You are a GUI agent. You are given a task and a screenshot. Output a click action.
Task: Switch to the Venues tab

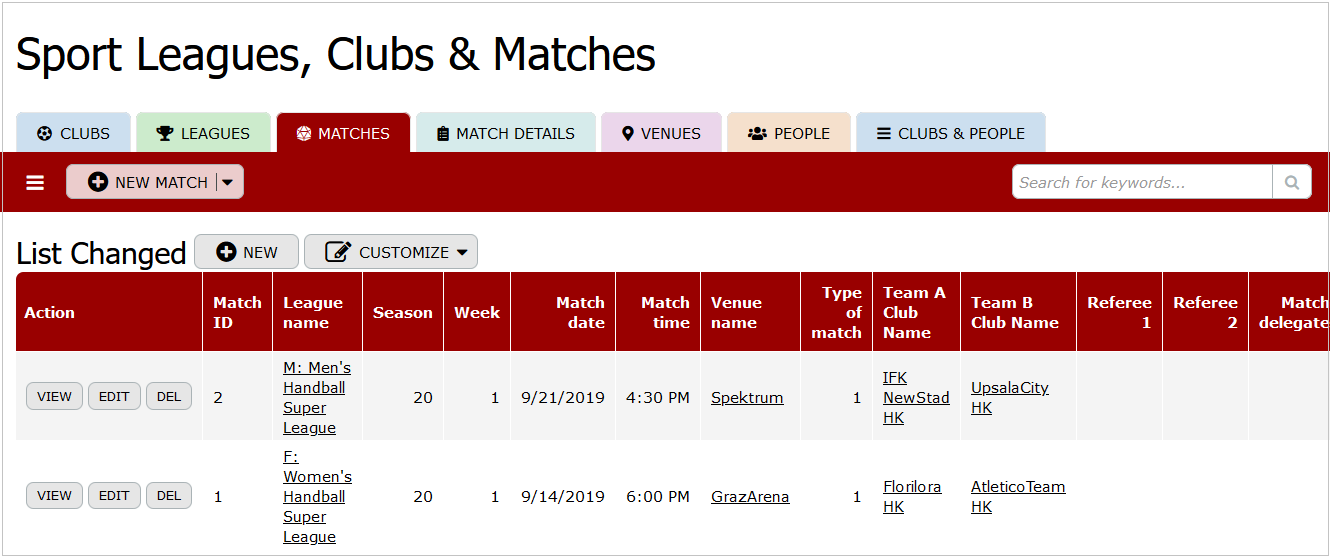coord(661,133)
